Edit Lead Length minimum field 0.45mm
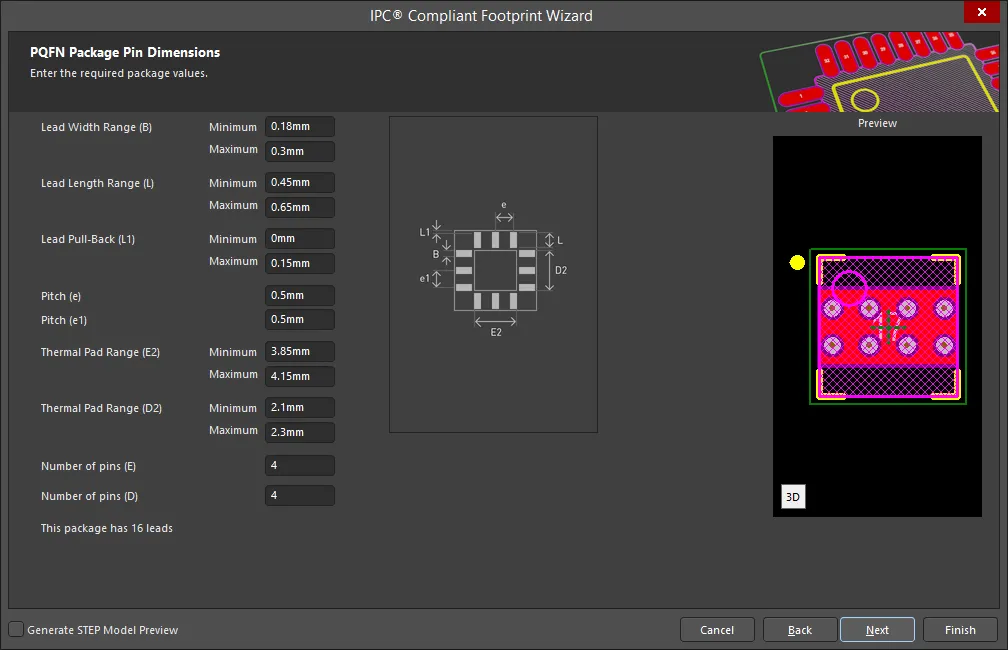Screen dimensions: 1008x650 pos(300,183)
